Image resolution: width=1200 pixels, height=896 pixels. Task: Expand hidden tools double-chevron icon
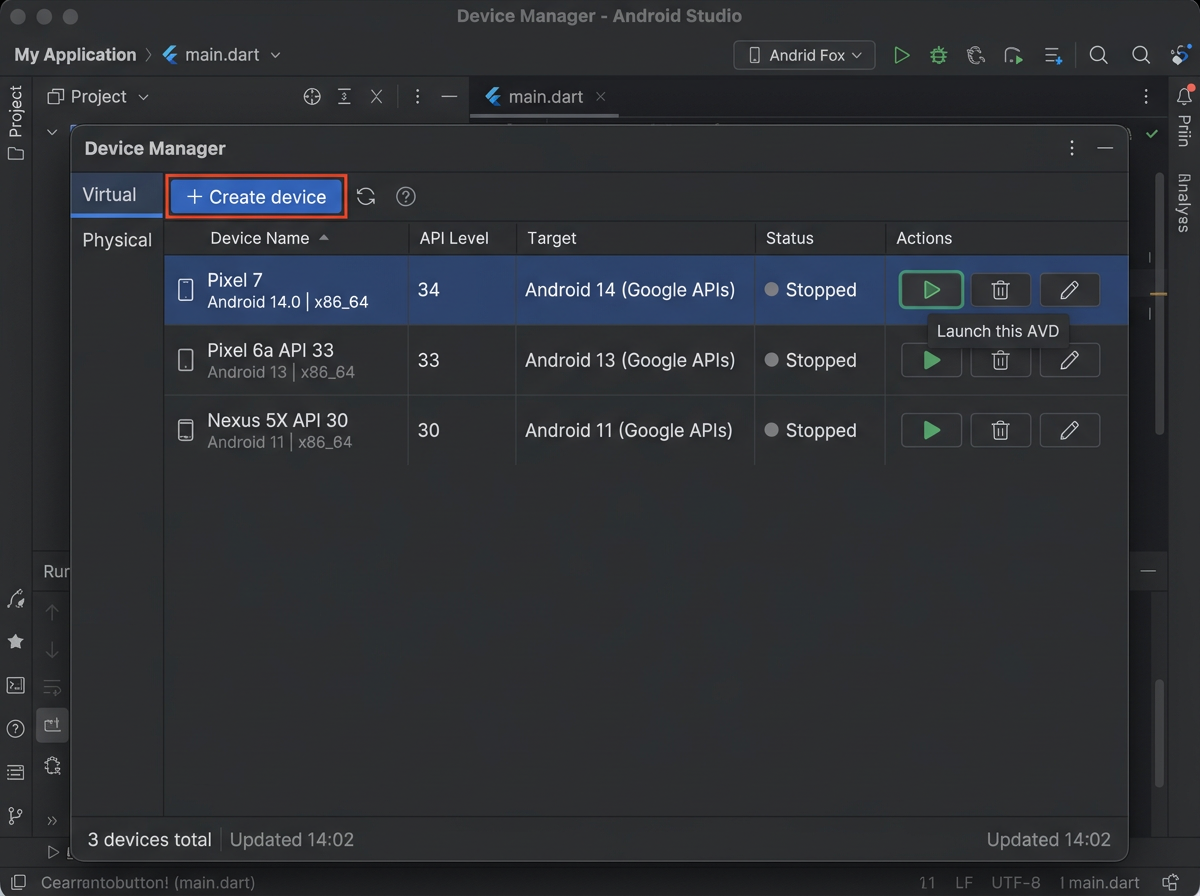(52, 820)
